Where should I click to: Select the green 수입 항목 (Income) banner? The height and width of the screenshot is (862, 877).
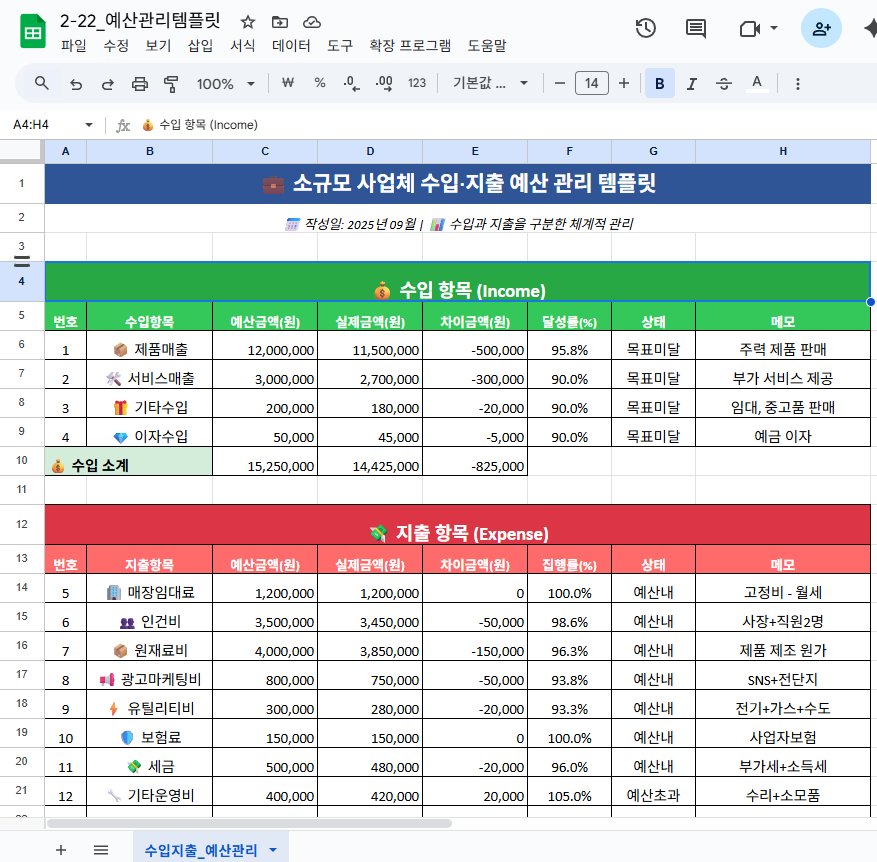tap(458, 281)
